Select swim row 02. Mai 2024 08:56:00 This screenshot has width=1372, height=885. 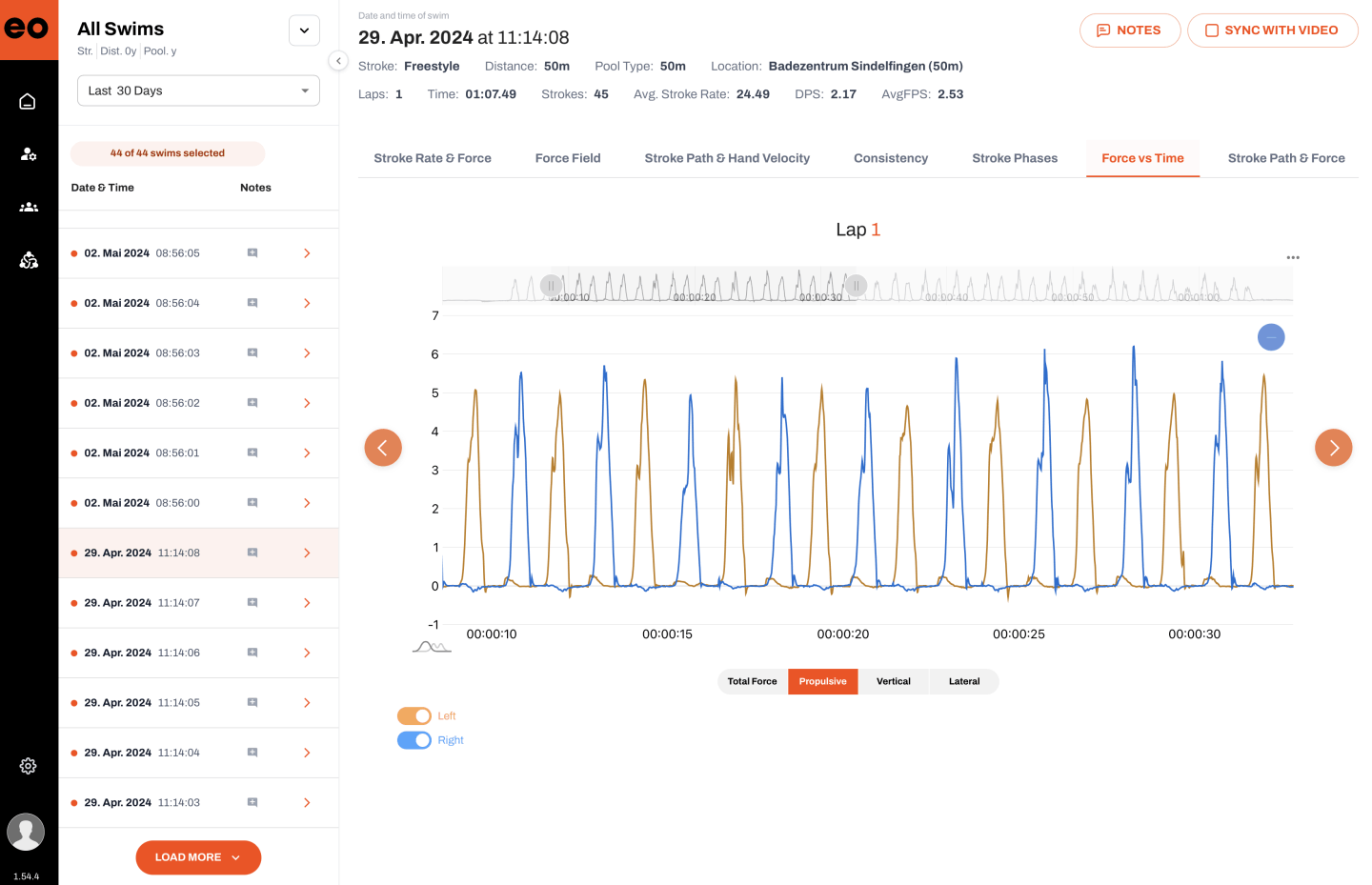(198, 503)
